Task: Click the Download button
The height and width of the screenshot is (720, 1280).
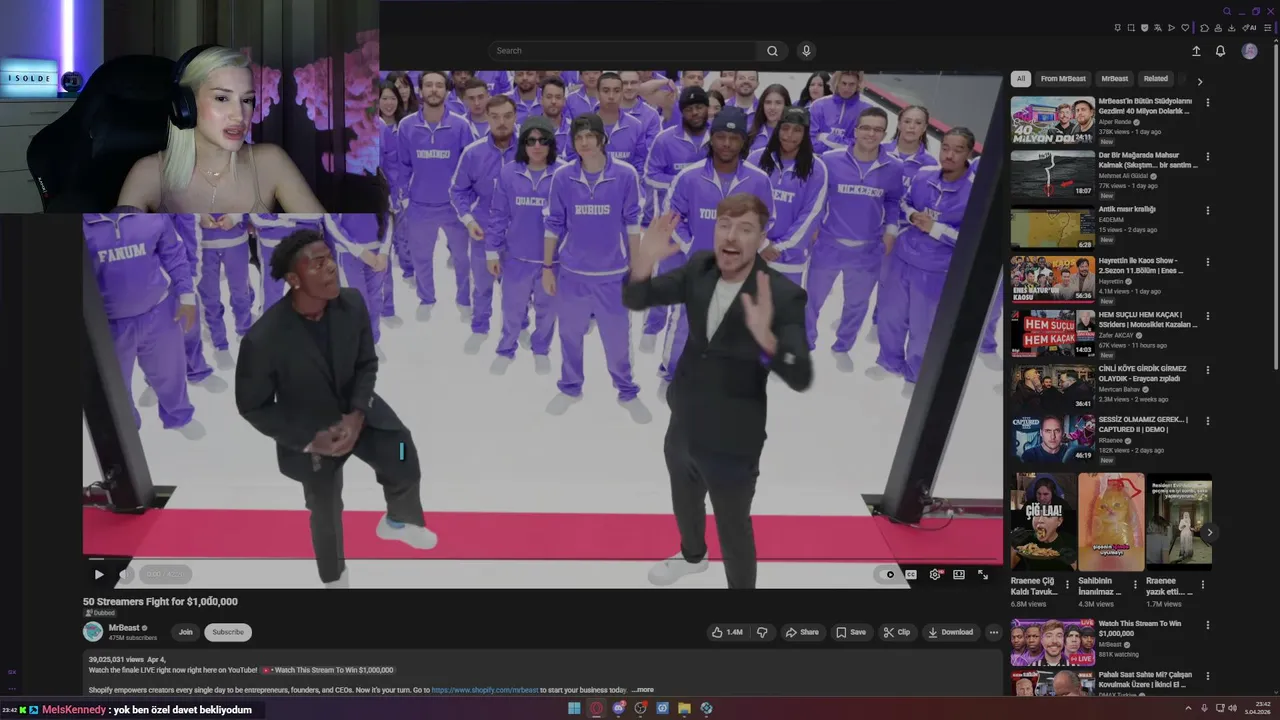Action: tap(950, 632)
